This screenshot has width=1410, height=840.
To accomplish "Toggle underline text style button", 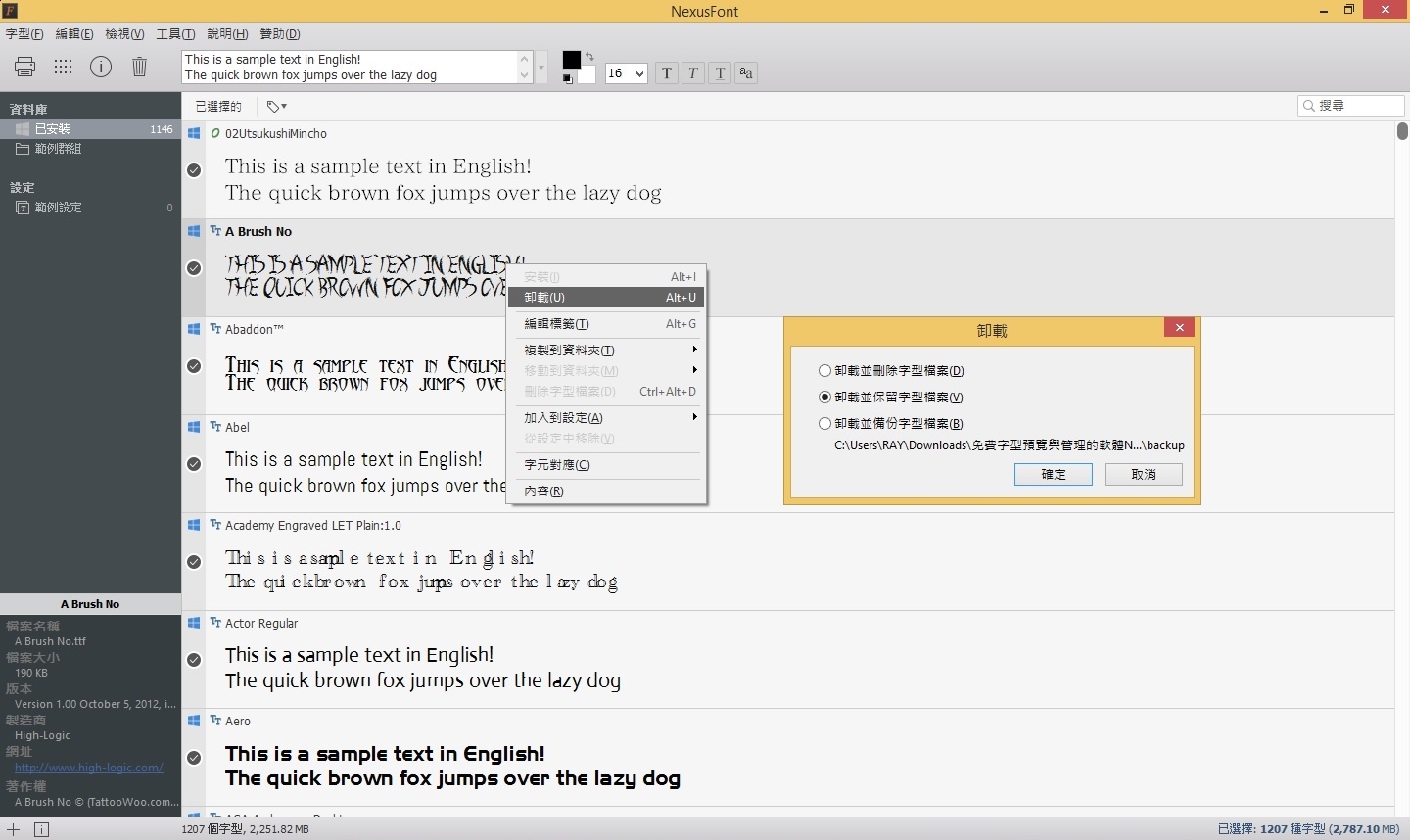I will (x=720, y=73).
